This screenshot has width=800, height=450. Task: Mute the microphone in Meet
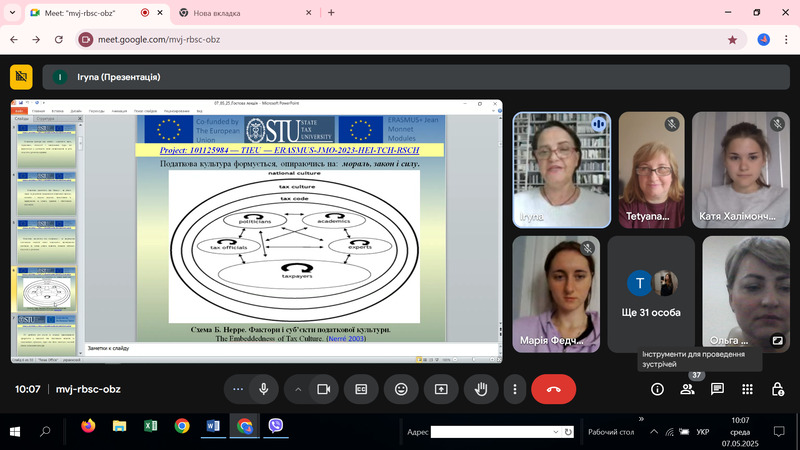coord(264,389)
